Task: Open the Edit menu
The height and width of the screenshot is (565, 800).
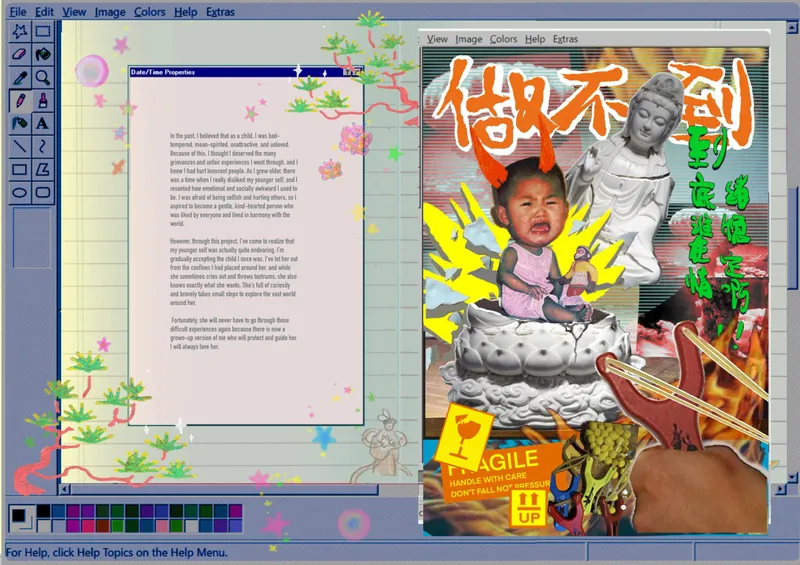Action: pos(44,12)
